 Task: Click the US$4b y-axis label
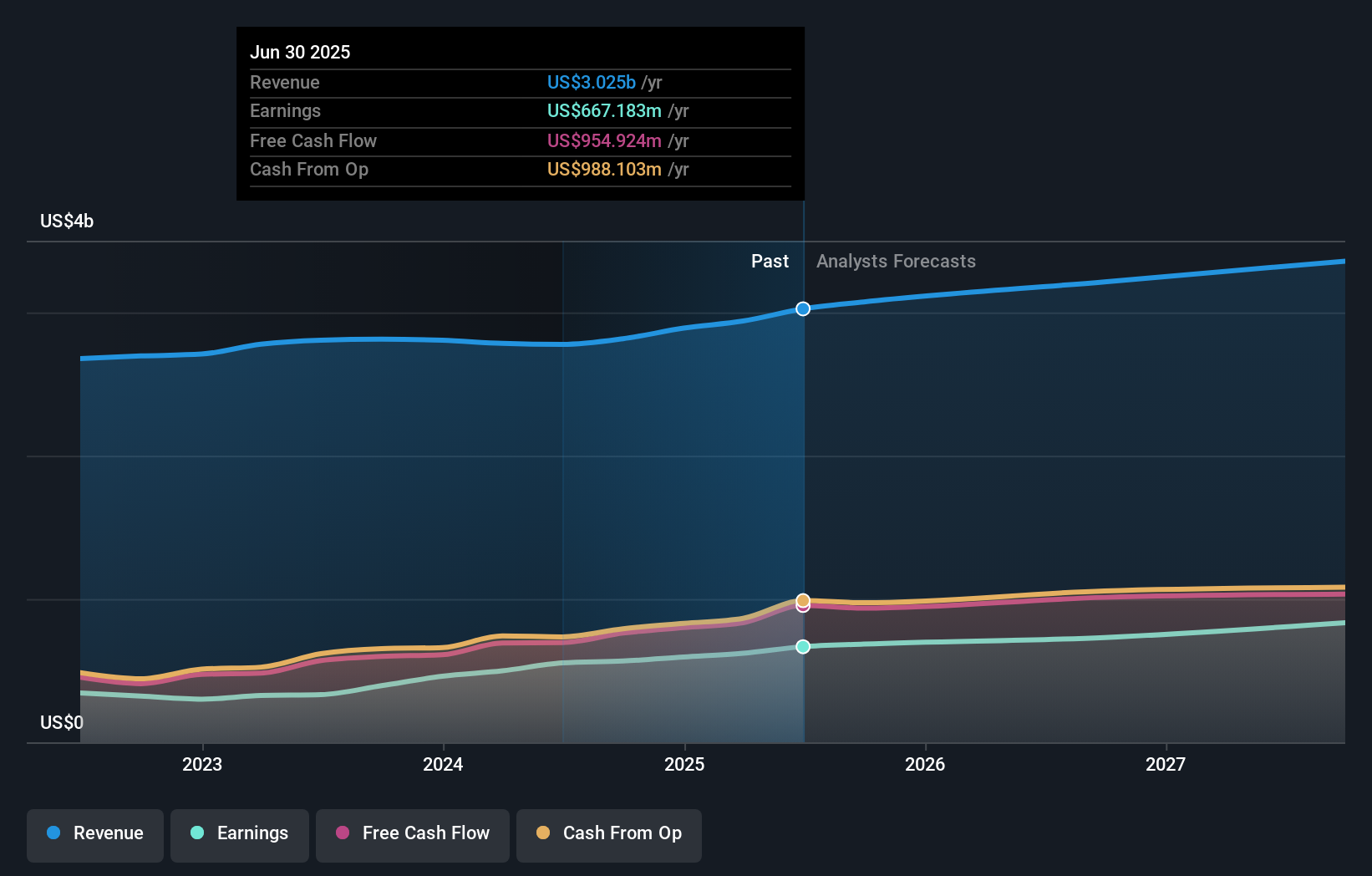pyautogui.click(x=67, y=222)
